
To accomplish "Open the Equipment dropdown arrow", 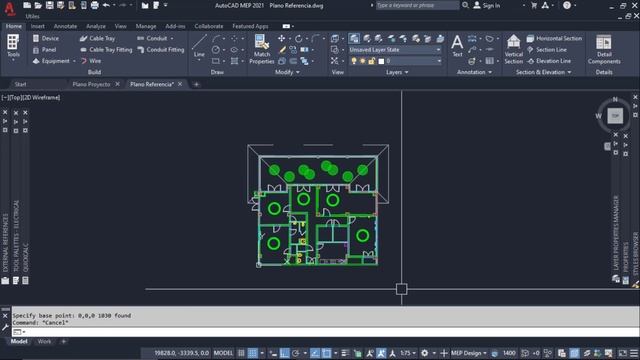I will 74,61.
